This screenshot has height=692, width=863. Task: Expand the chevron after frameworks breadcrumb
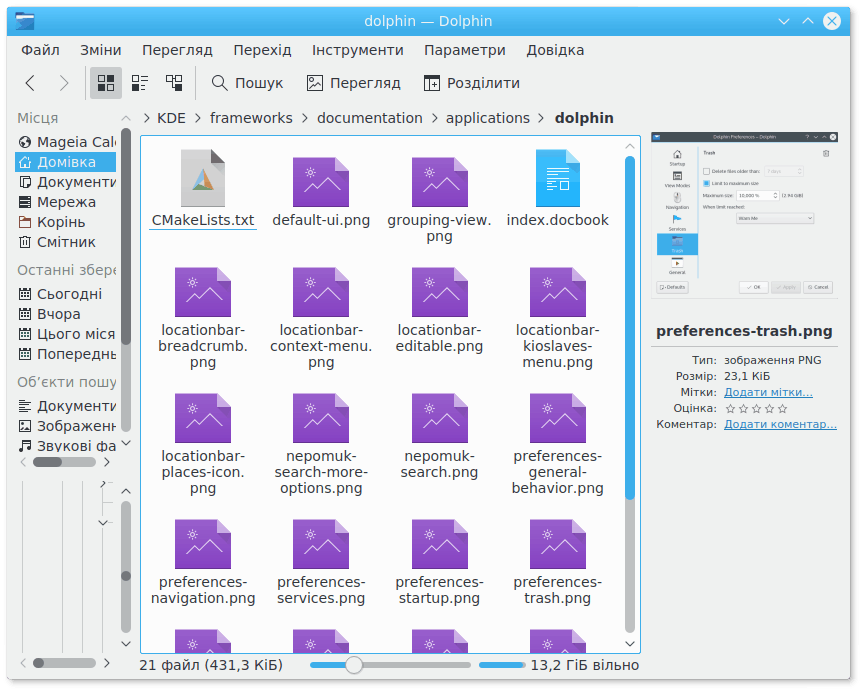[305, 118]
